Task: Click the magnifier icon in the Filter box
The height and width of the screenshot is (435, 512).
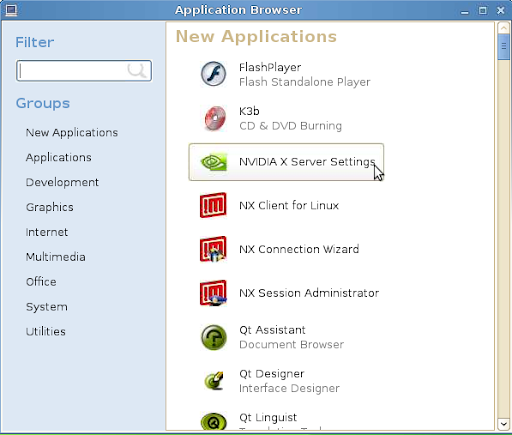Action: pyautogui.click(x=137, y=70)
